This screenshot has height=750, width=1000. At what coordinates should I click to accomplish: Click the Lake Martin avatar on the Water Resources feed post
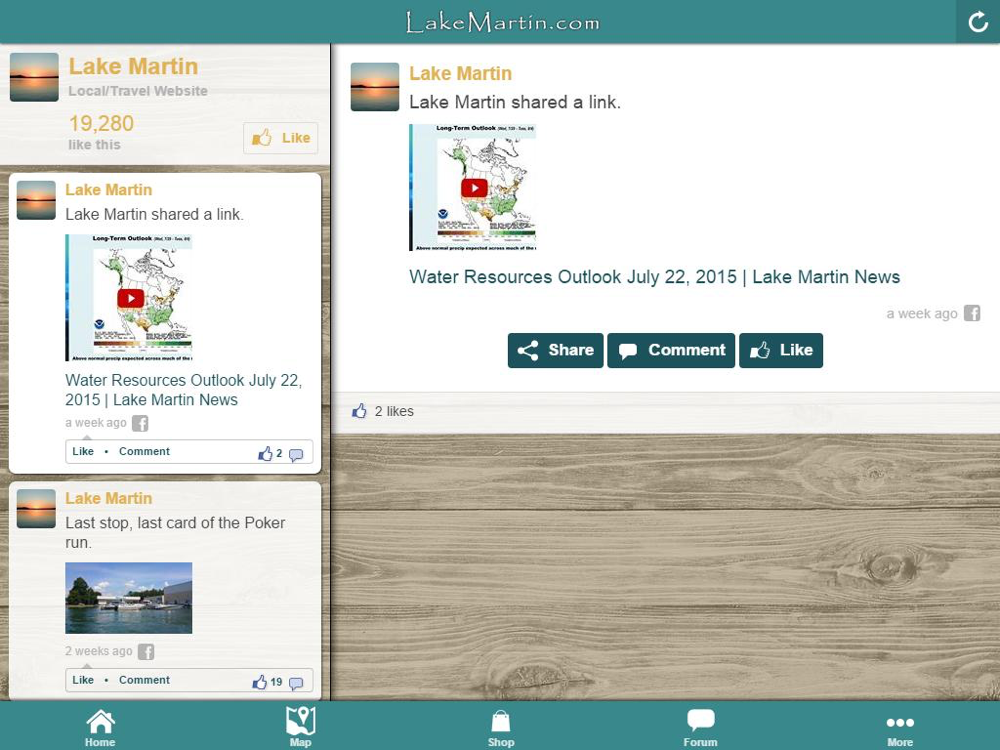(36, 200)
